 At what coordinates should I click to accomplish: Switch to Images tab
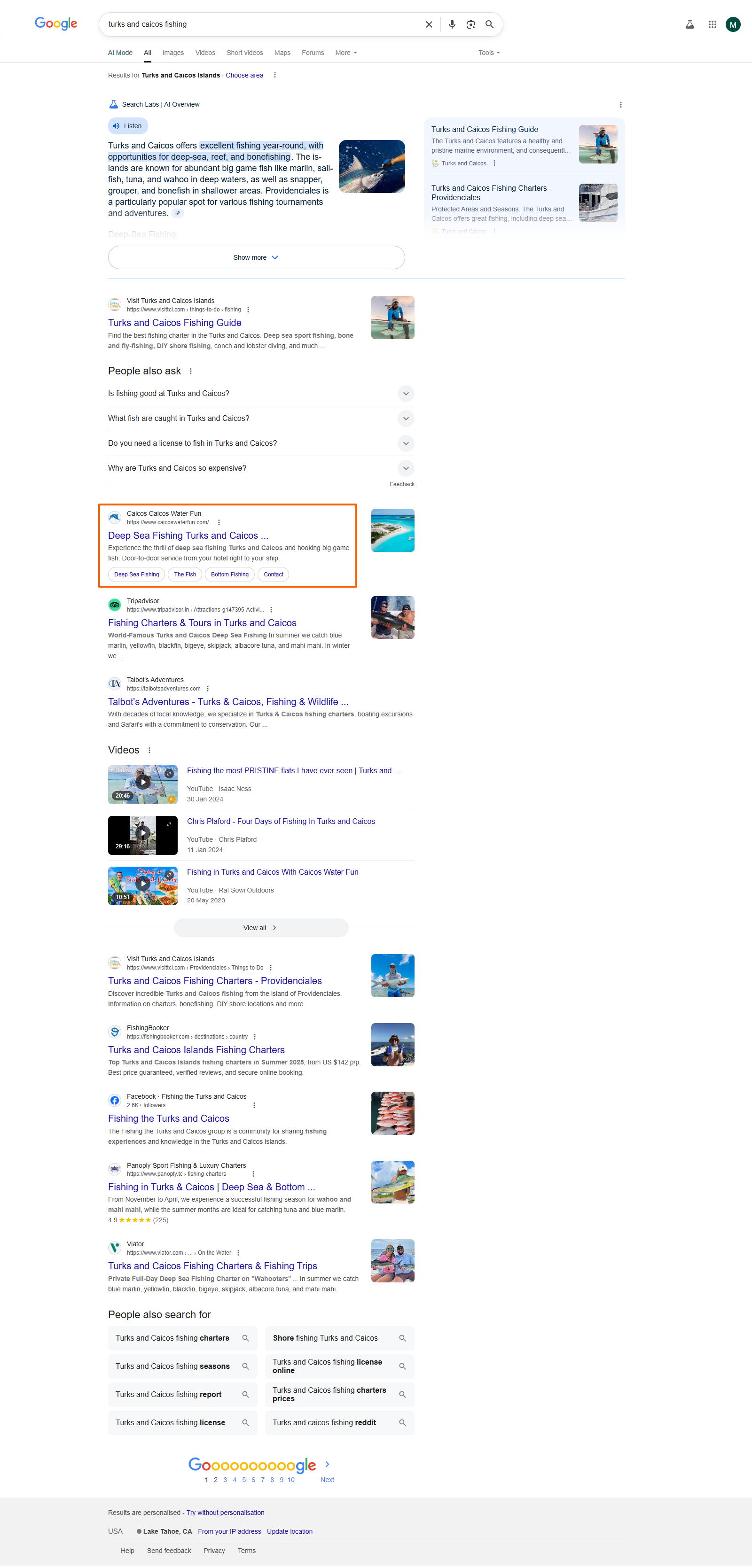click(173, 53)
